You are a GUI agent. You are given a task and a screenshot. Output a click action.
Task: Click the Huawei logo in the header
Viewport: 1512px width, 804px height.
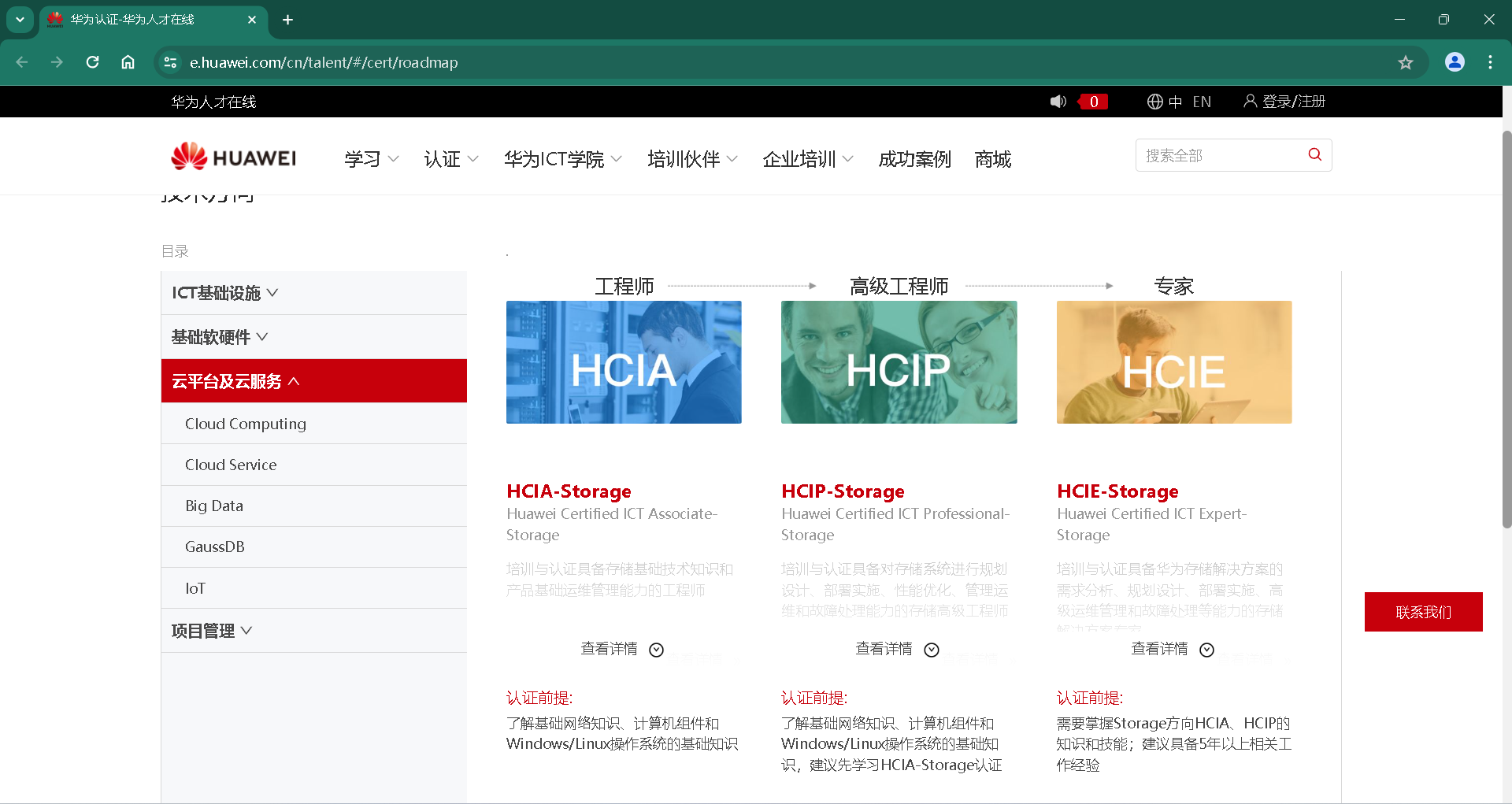click(233, 157)
